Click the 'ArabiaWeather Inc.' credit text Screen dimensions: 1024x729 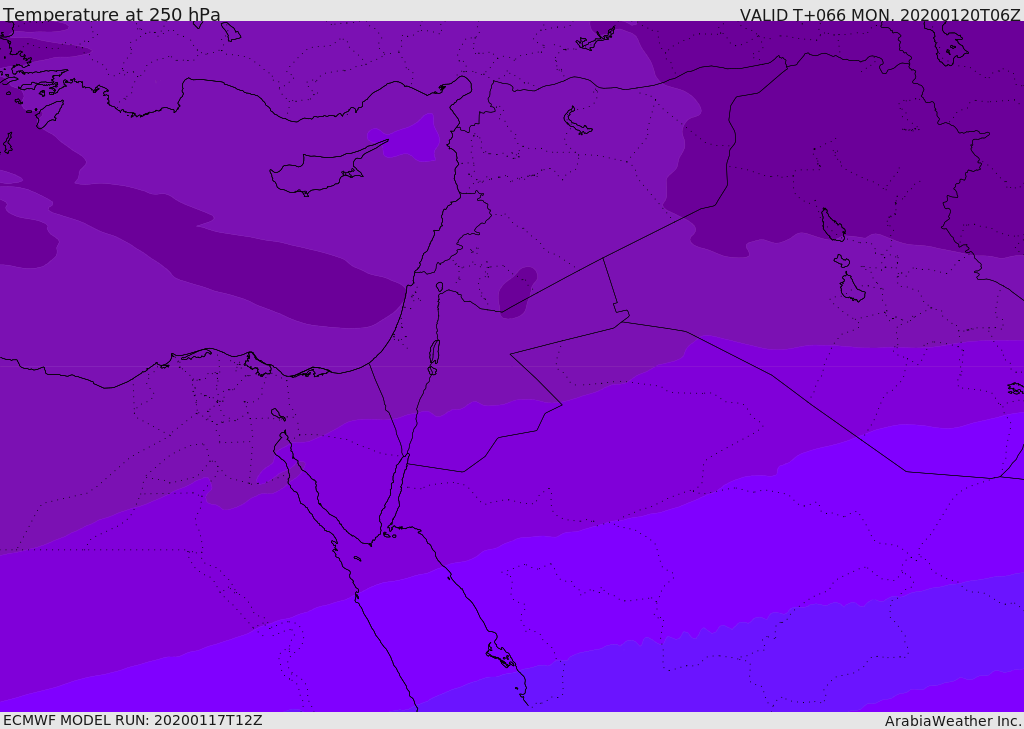coord(953,721)
